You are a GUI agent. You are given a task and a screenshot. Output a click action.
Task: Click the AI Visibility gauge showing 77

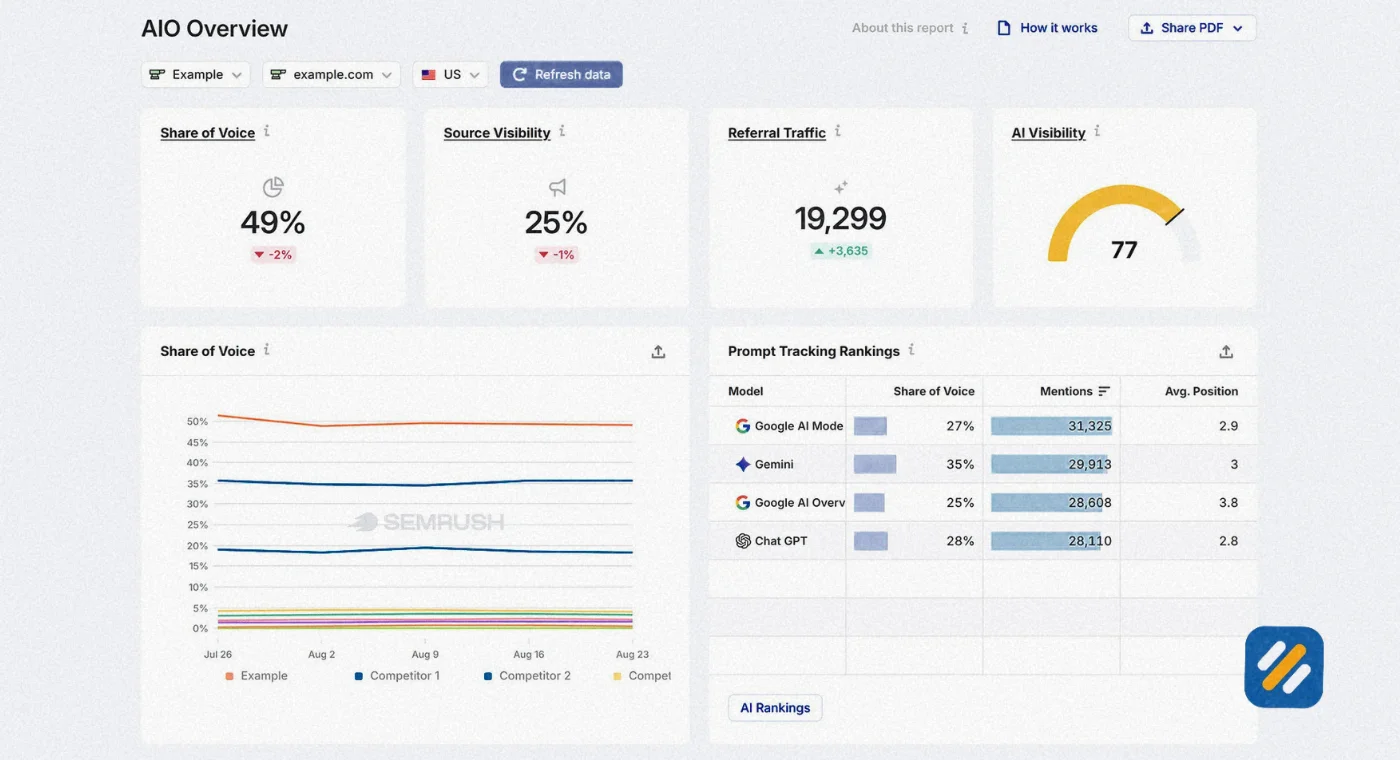(1123, 224)
